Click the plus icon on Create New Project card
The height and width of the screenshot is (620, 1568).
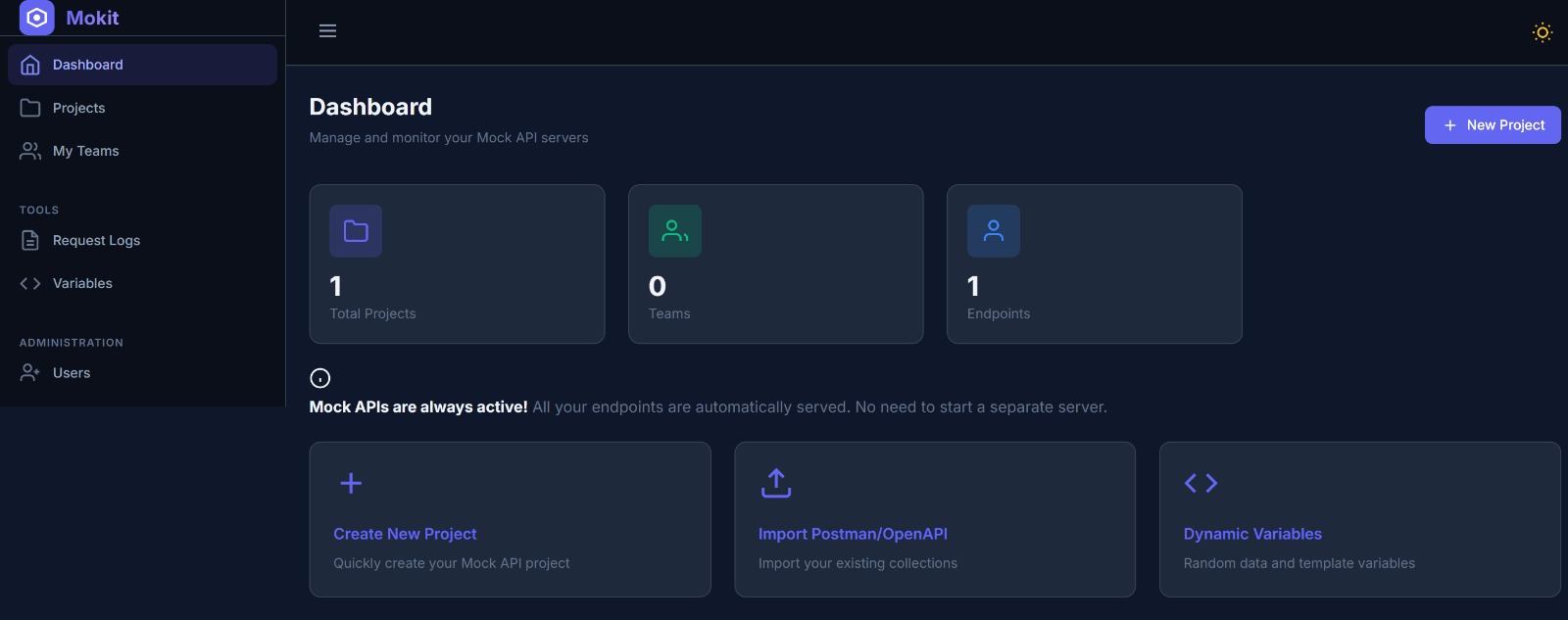[x=351, y=483]
